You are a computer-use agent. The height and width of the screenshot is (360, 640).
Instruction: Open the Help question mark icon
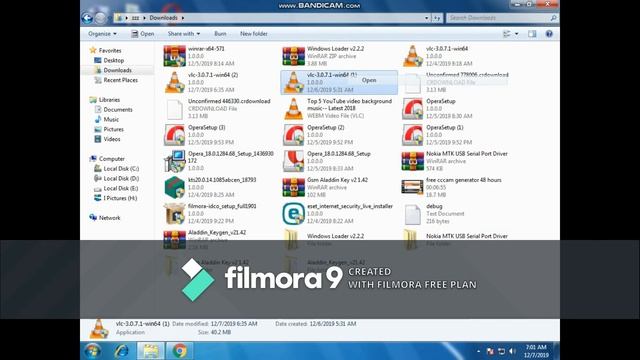click(549, 34)
